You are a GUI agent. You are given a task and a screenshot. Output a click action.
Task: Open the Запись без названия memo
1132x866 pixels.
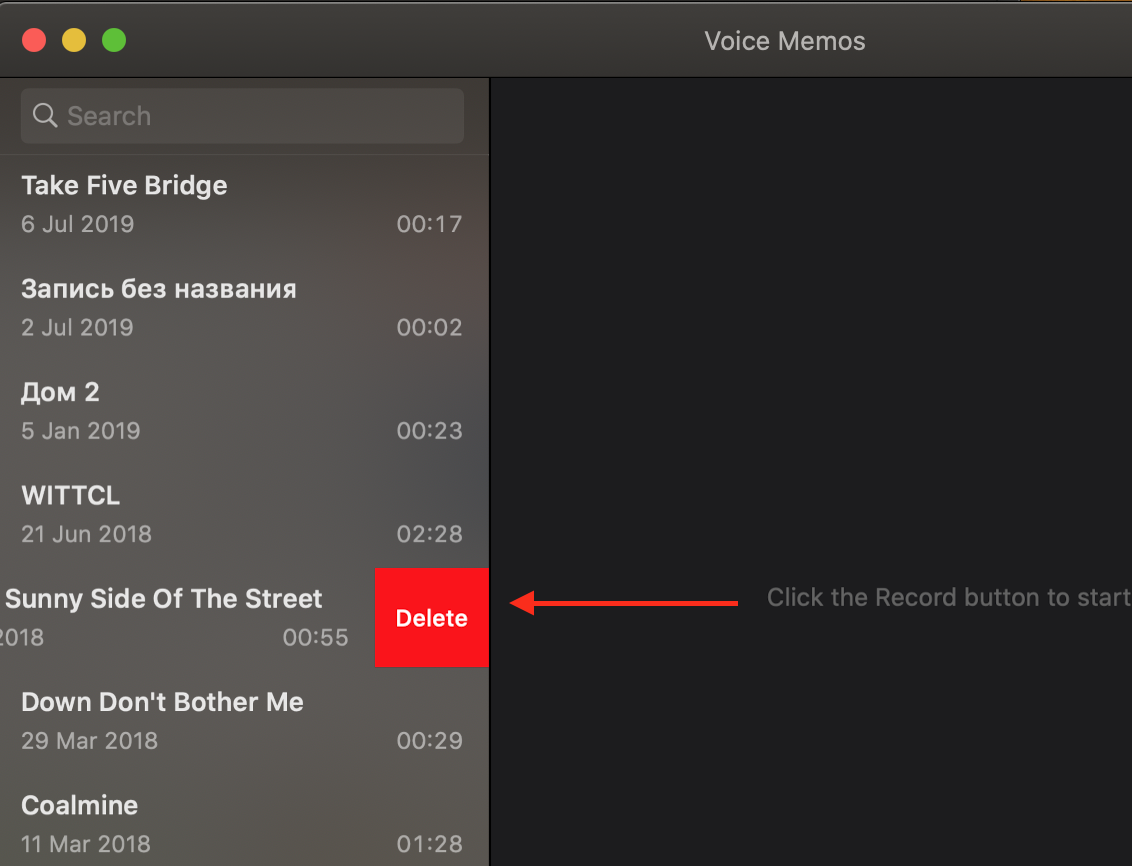coord(159,288)
